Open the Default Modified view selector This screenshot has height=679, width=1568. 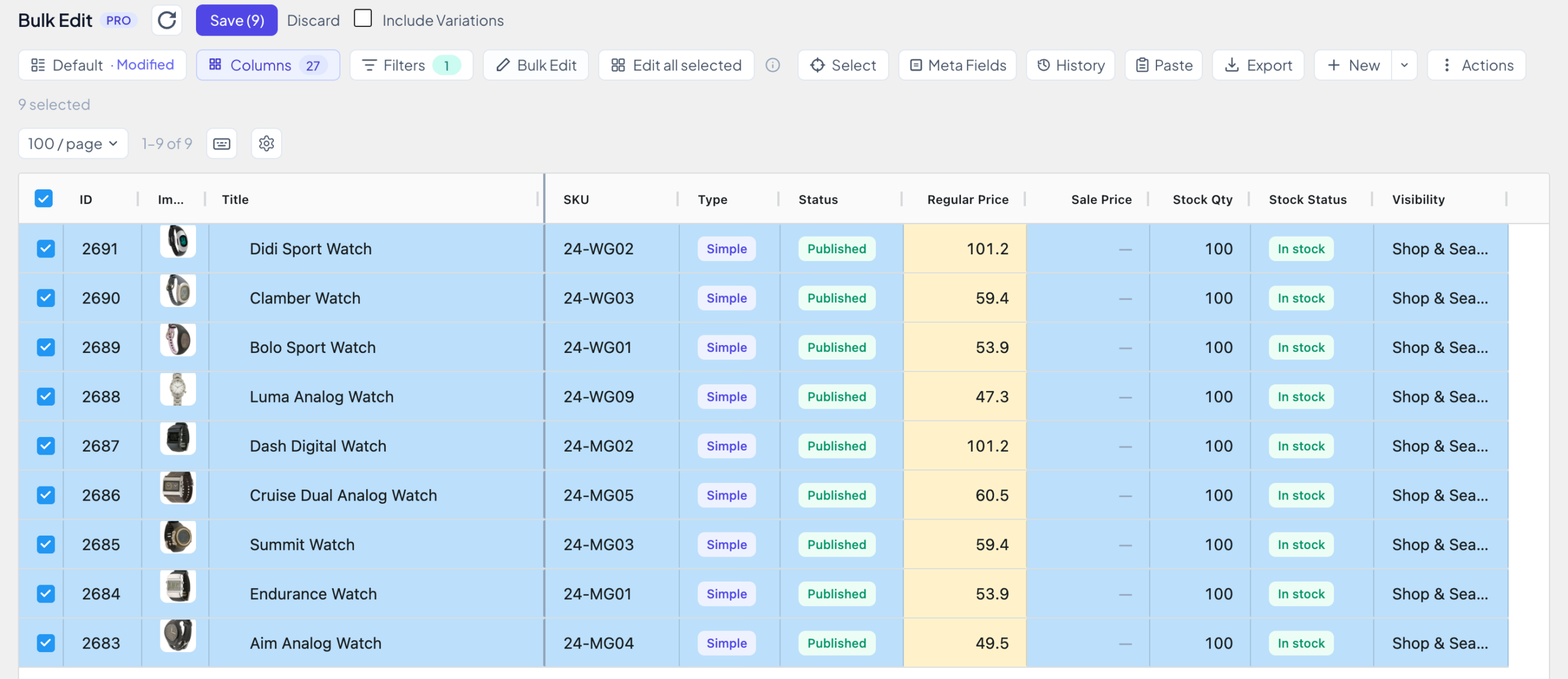[102, 65]
